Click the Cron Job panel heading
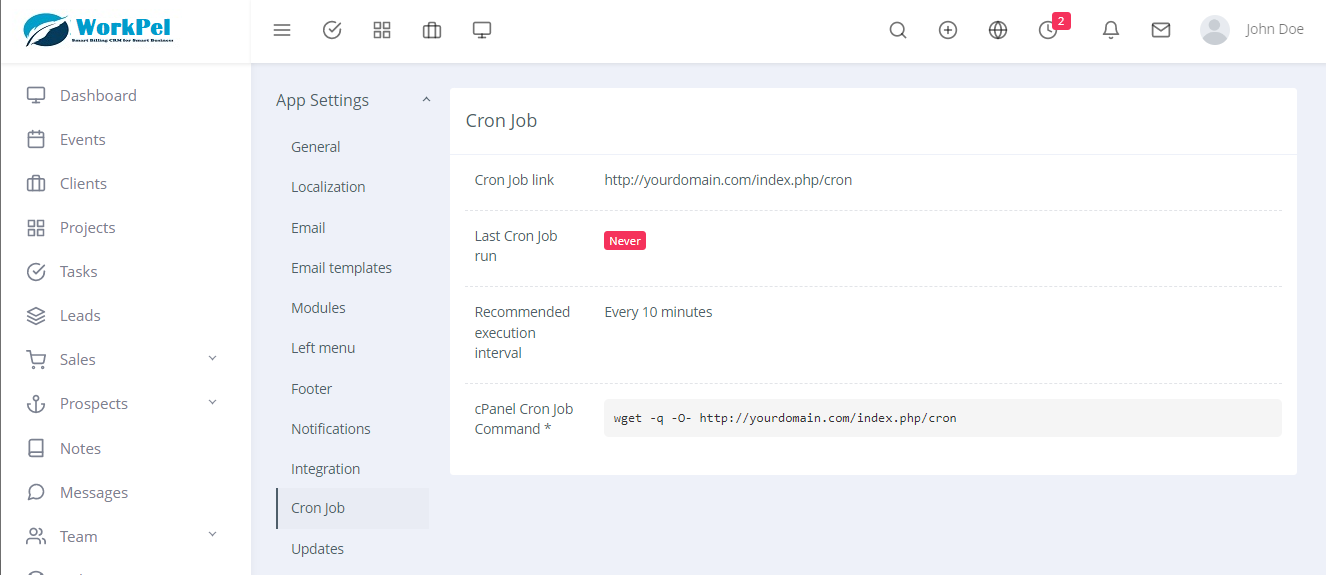Screen dimensions: 1326x575 [501, 121]
